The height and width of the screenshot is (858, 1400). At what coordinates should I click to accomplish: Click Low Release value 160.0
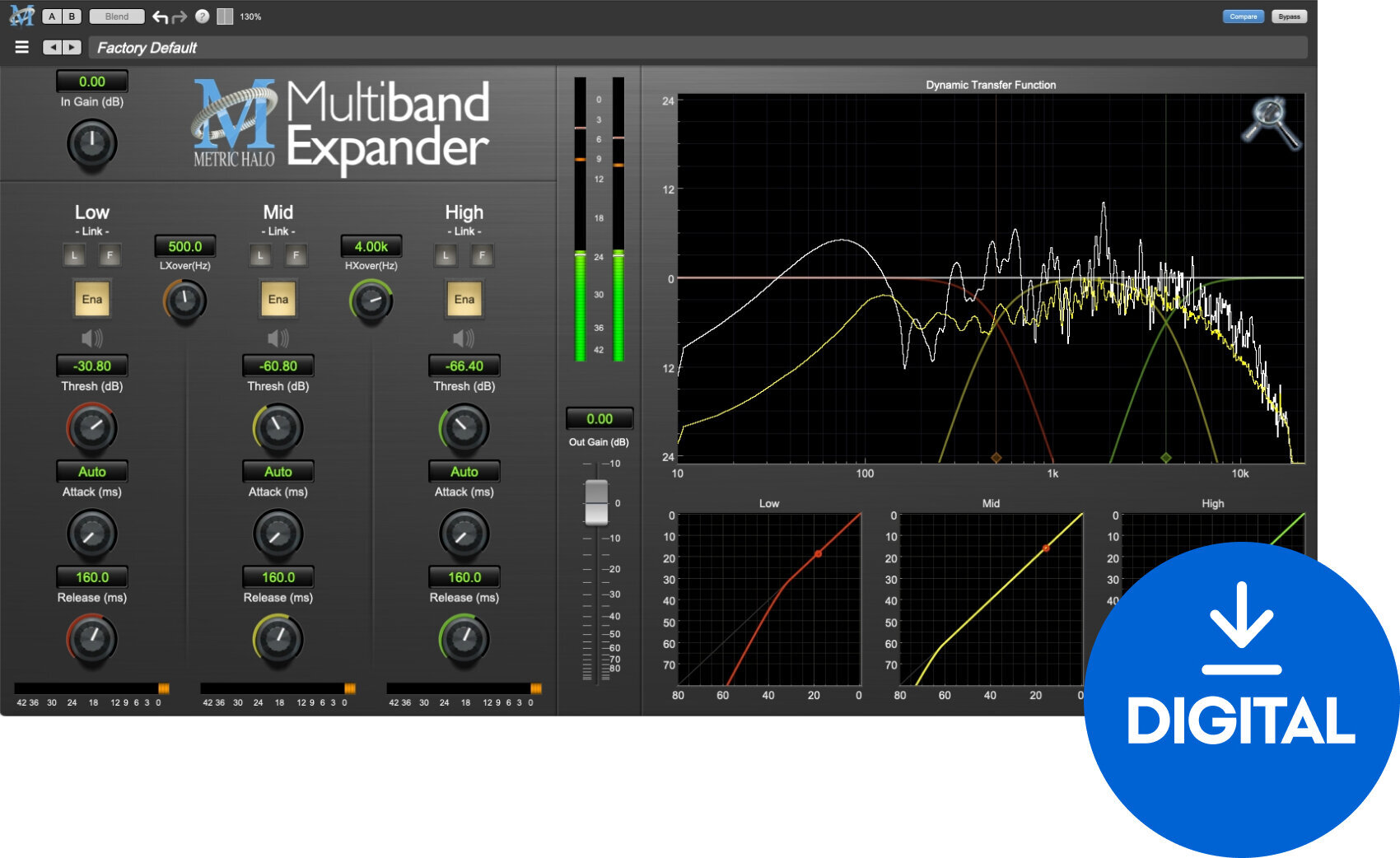(92, 577)
